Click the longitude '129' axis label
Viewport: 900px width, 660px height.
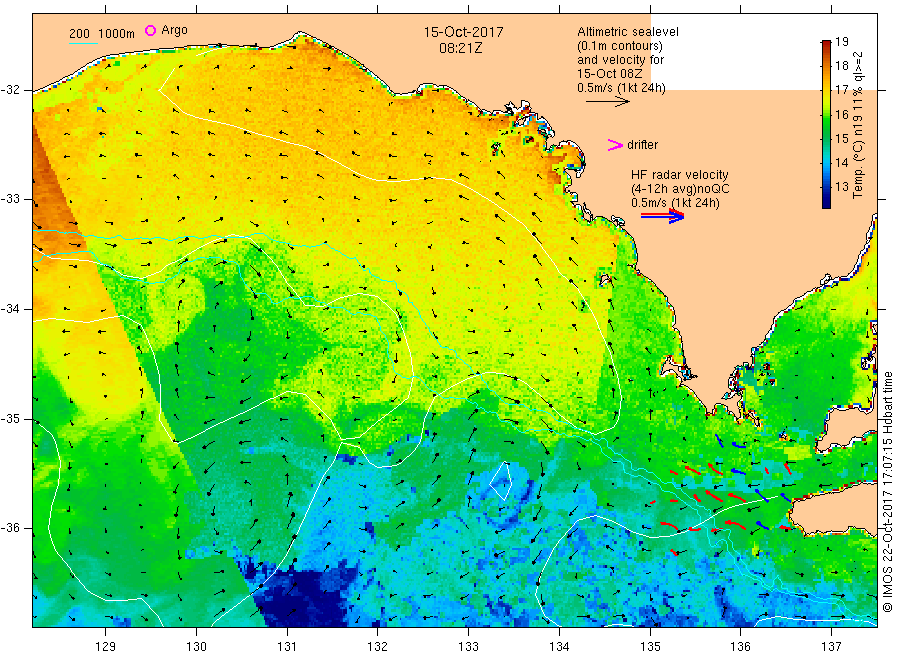pos(106,647)
